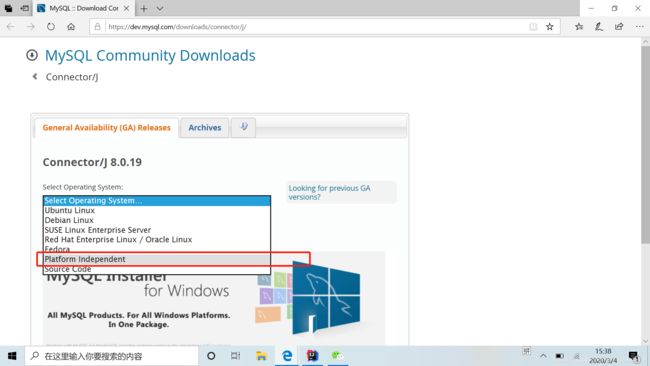The image size is (650, 366).
Task: Select Fedora in the OS list
Action: point(157,249)
